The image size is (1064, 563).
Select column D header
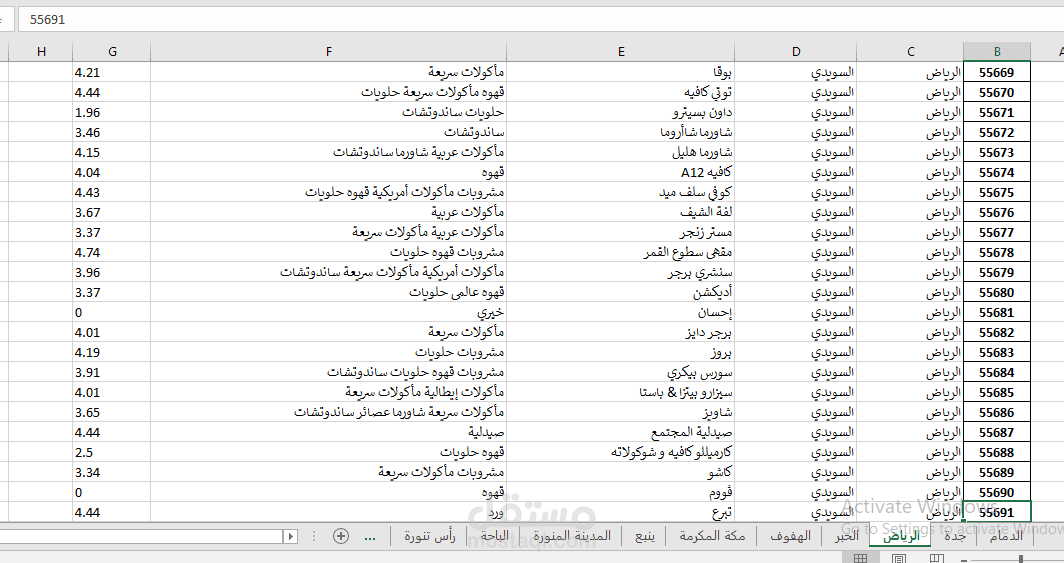(x=795, y=52)
